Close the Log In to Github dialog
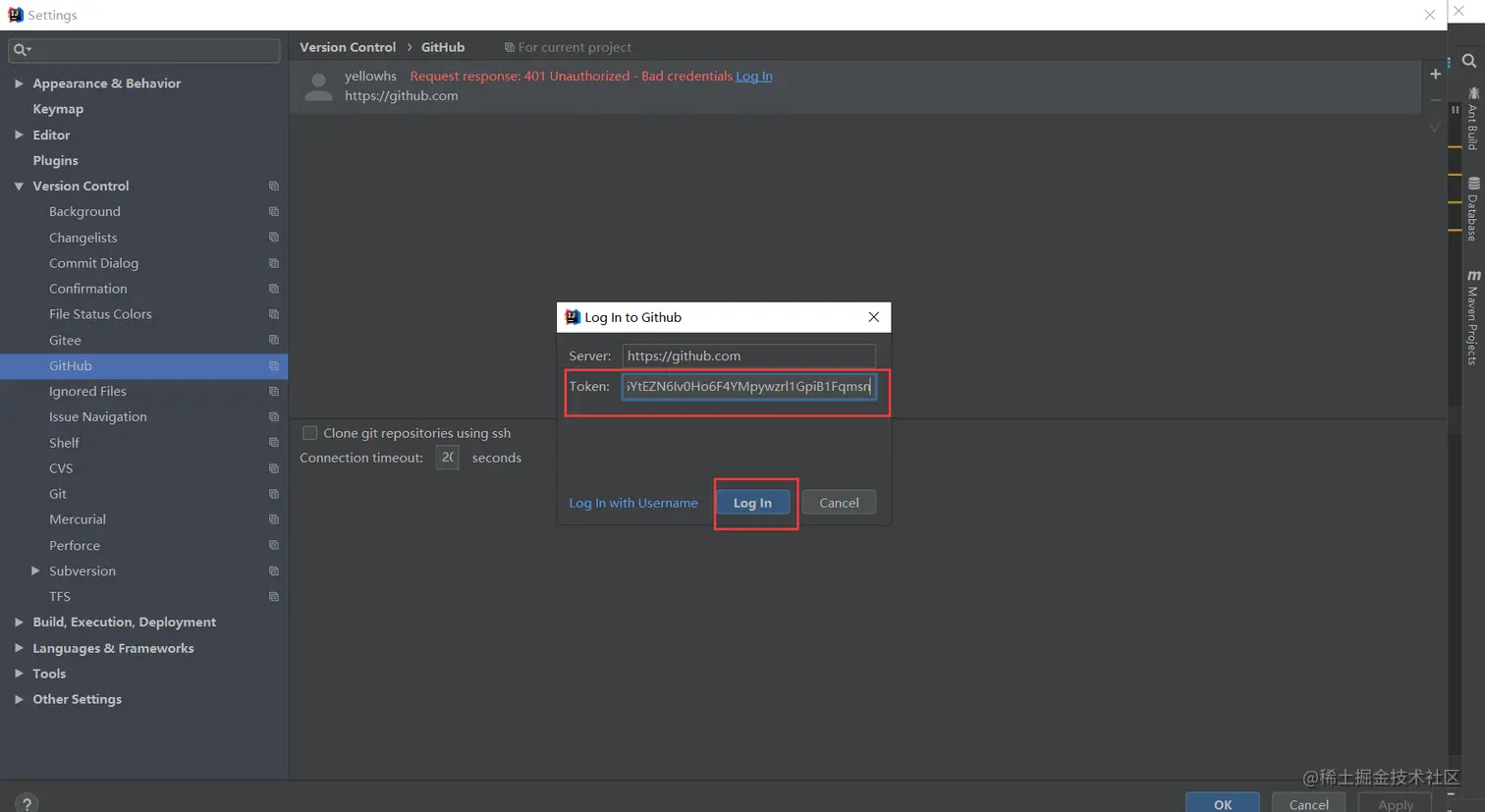This screenshot has height=812, width=1485. coord(873,317)
